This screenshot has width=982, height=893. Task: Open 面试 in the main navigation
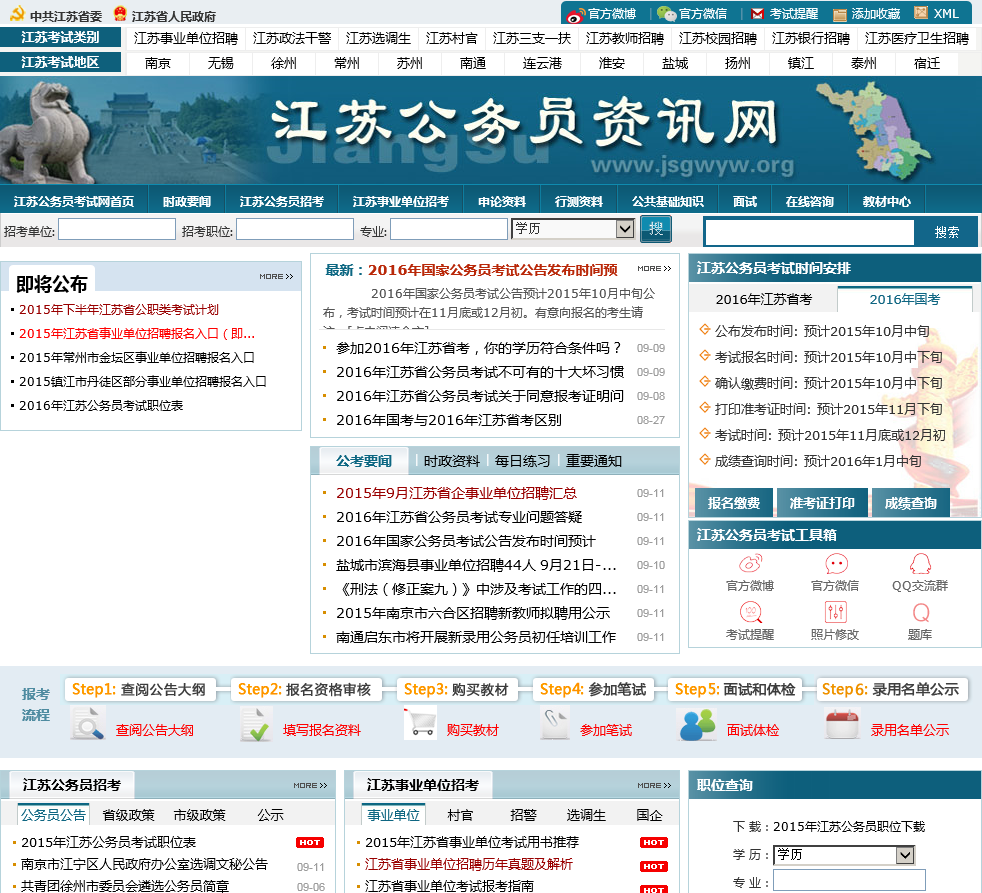(x=745, y=202)
